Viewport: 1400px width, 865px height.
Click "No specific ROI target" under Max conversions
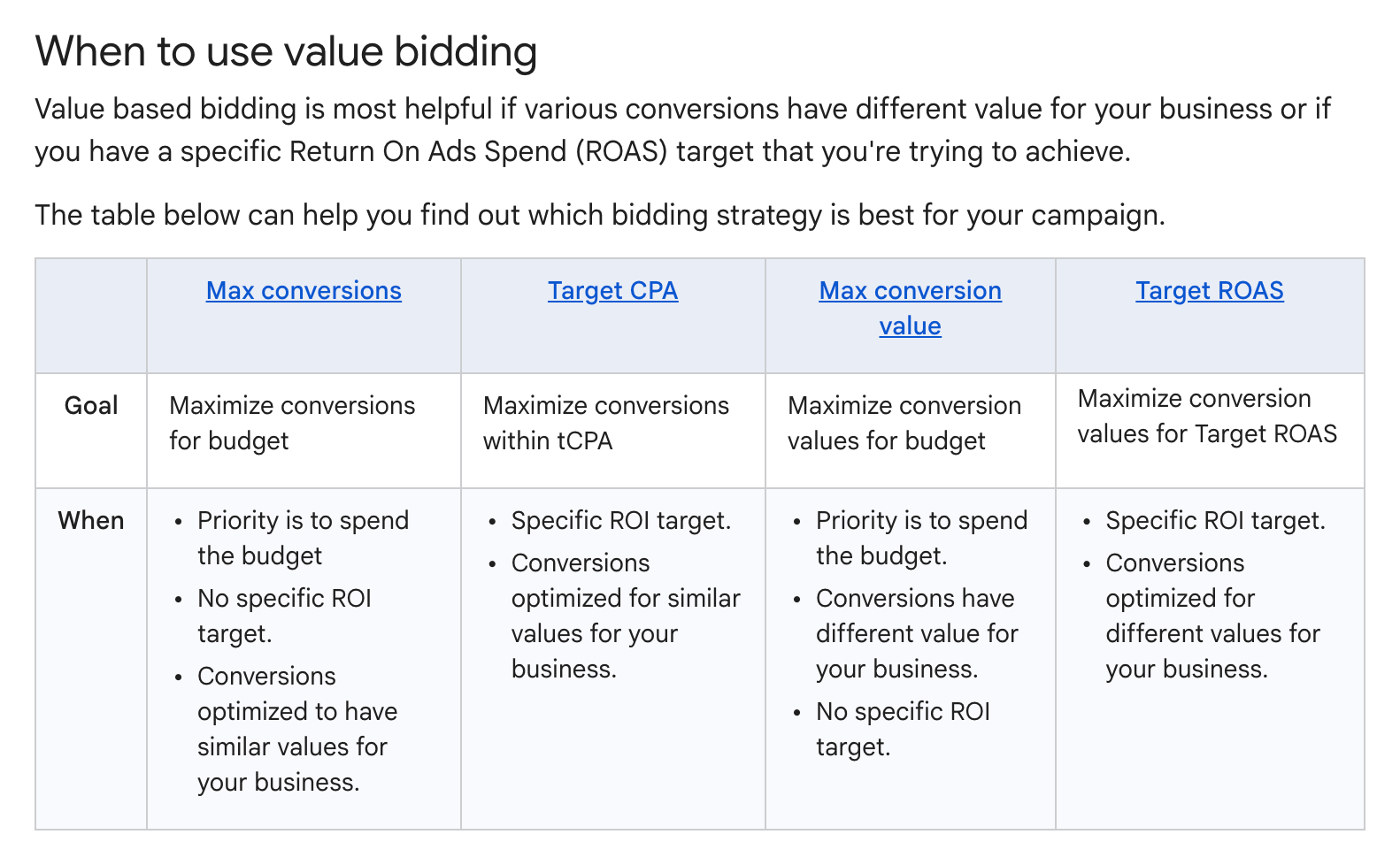(284, 616)
